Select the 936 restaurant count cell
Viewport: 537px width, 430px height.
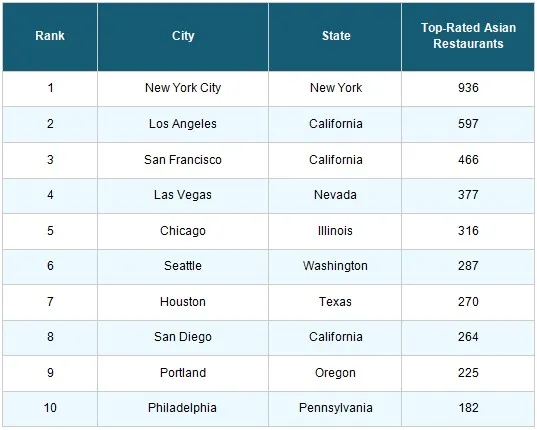(468, 88)
